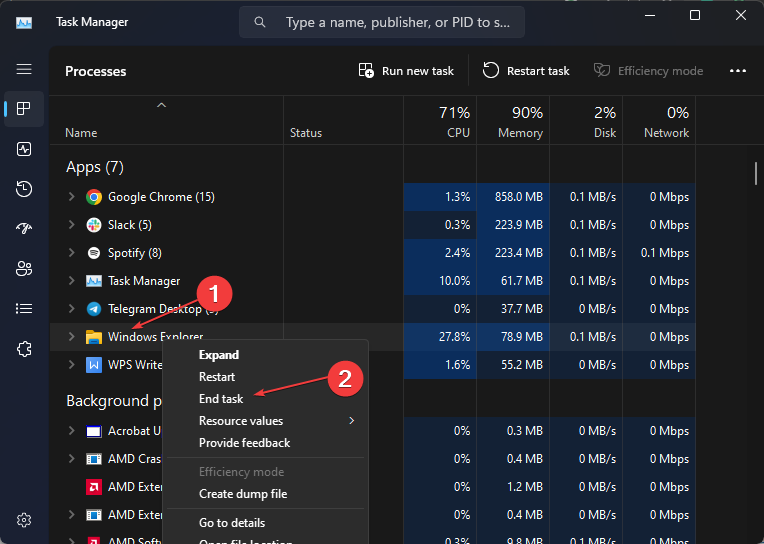Select the Slack (5) row name

pyautogui.click(x=130, y=225)
